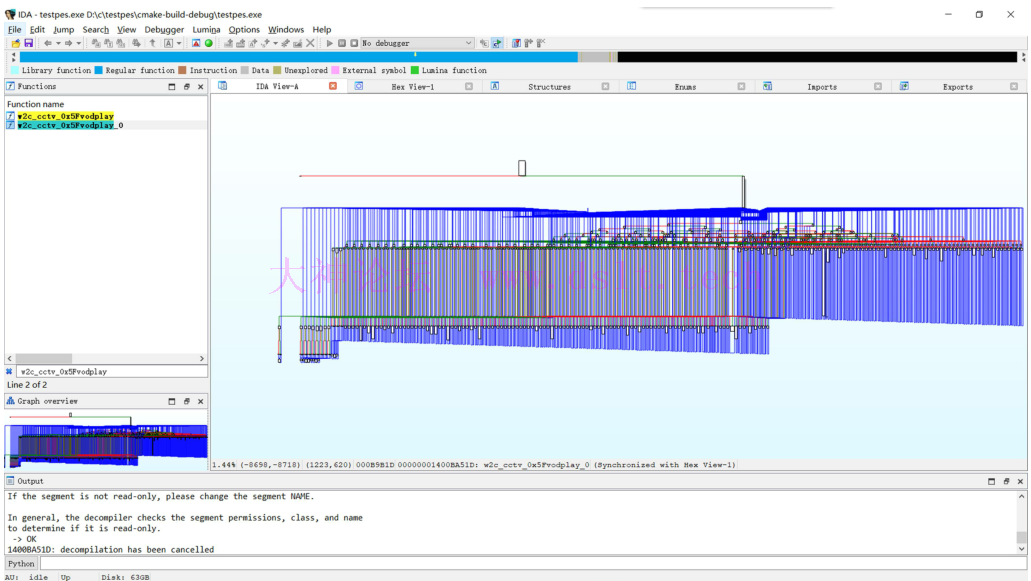
Task: Start debugger process play icon
Action: click(329, 43)
